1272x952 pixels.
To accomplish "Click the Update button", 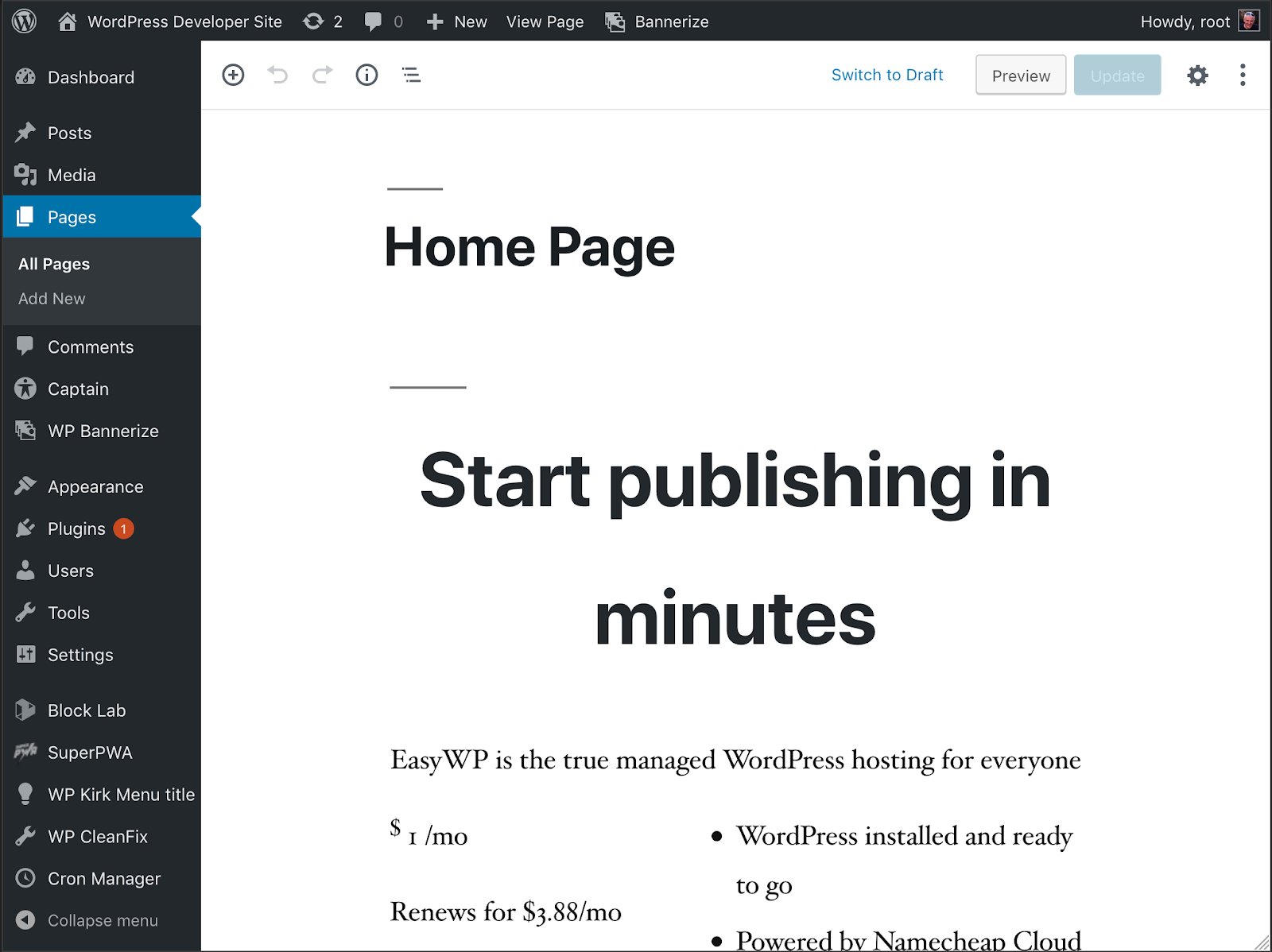I will (1117, 75).
